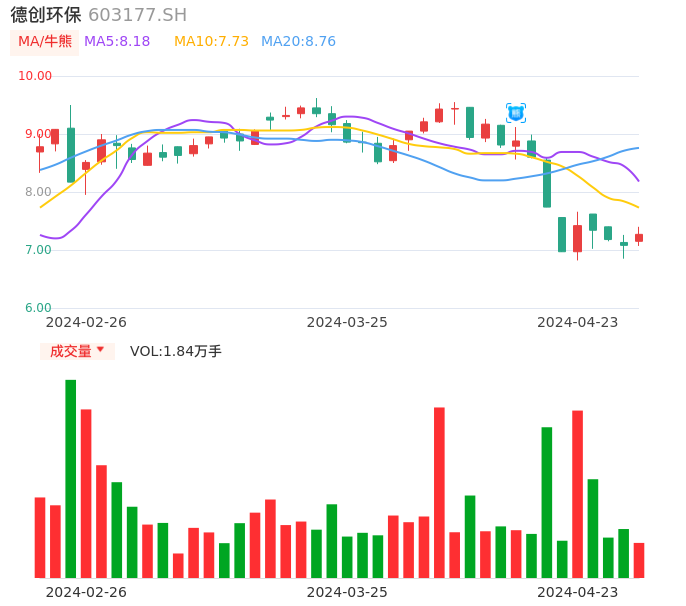Screen dimensions: 686x606
Task: Click the tallest green volume bar
Action: tap(70, 479)
